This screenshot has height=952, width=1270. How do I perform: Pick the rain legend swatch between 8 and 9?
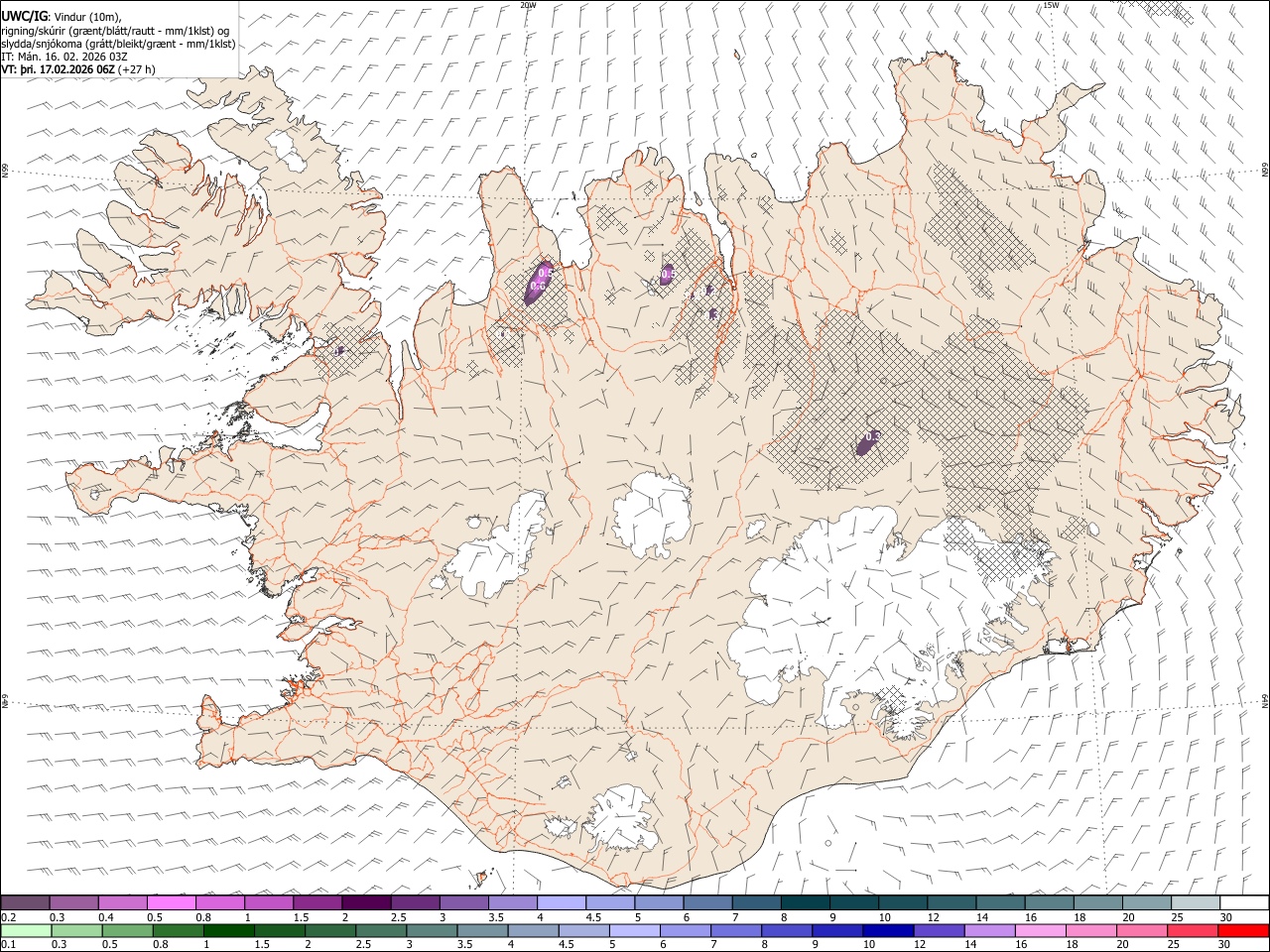tap(787, 930)
